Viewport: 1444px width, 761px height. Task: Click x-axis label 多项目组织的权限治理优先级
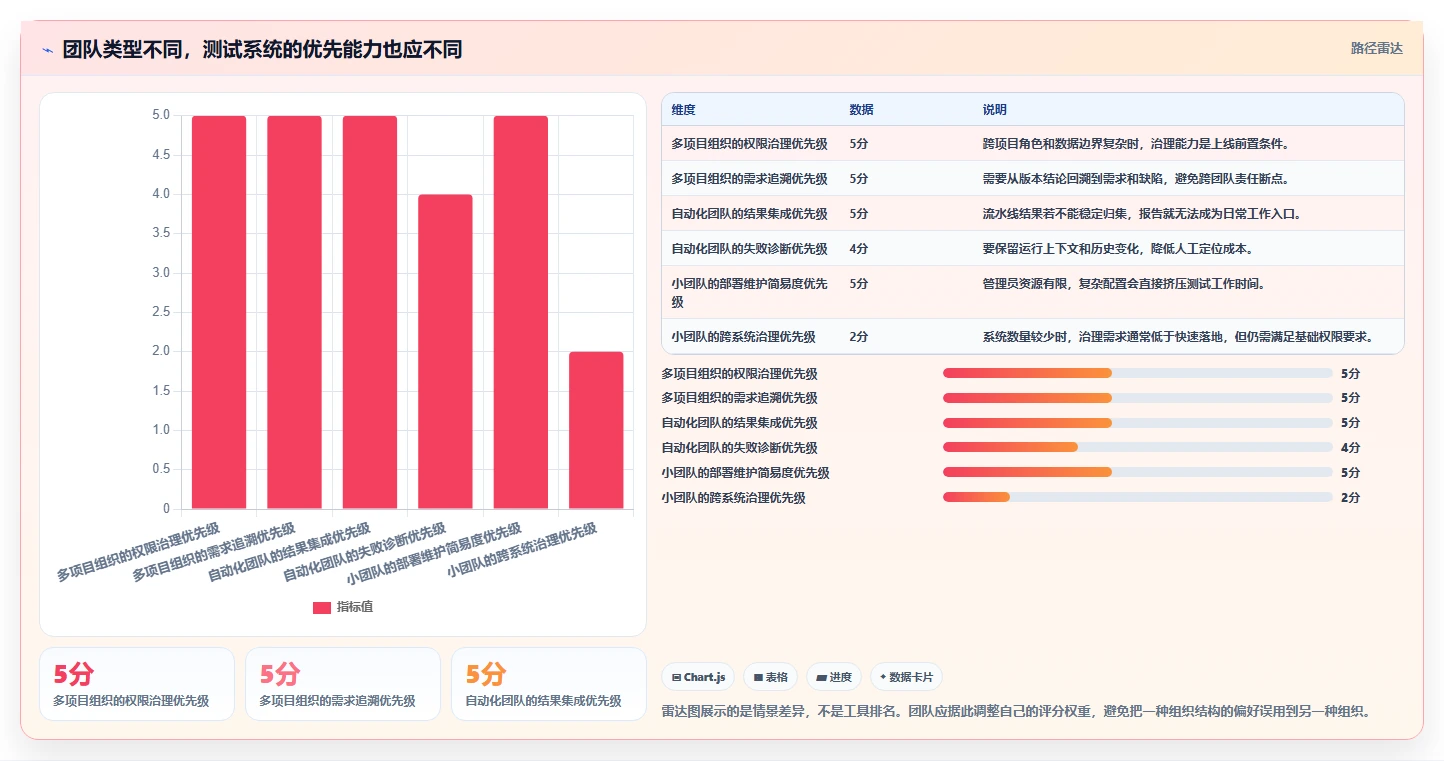click(x=138, y=552)
